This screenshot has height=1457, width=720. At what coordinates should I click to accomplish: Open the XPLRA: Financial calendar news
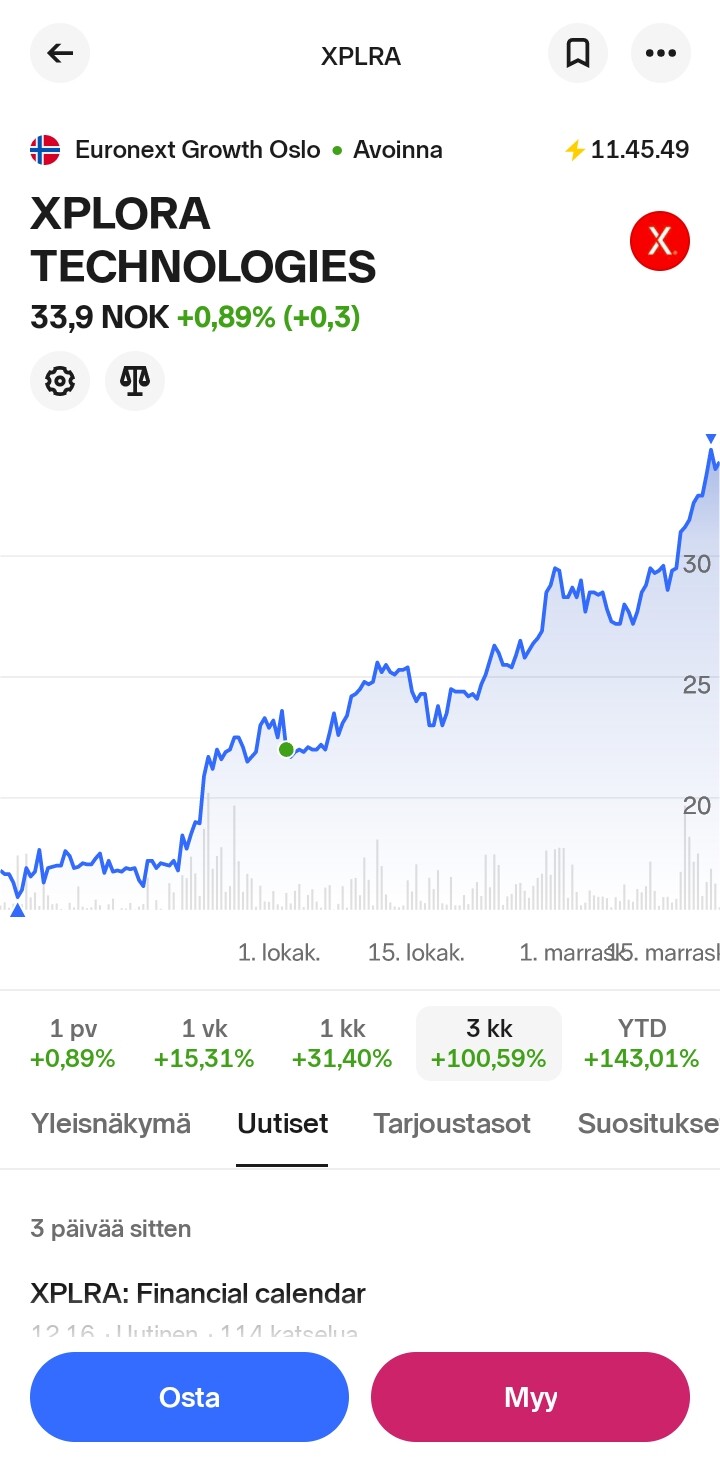[198, 1293]
